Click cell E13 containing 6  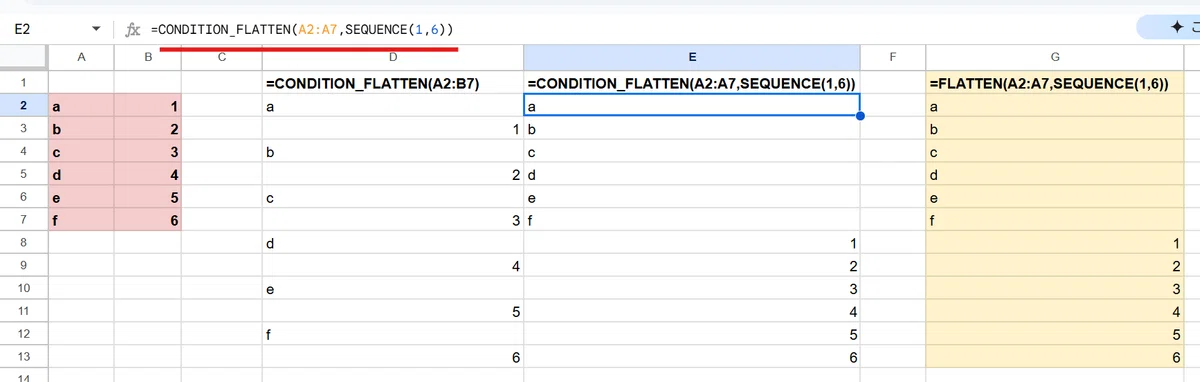[x=691, y=357]
